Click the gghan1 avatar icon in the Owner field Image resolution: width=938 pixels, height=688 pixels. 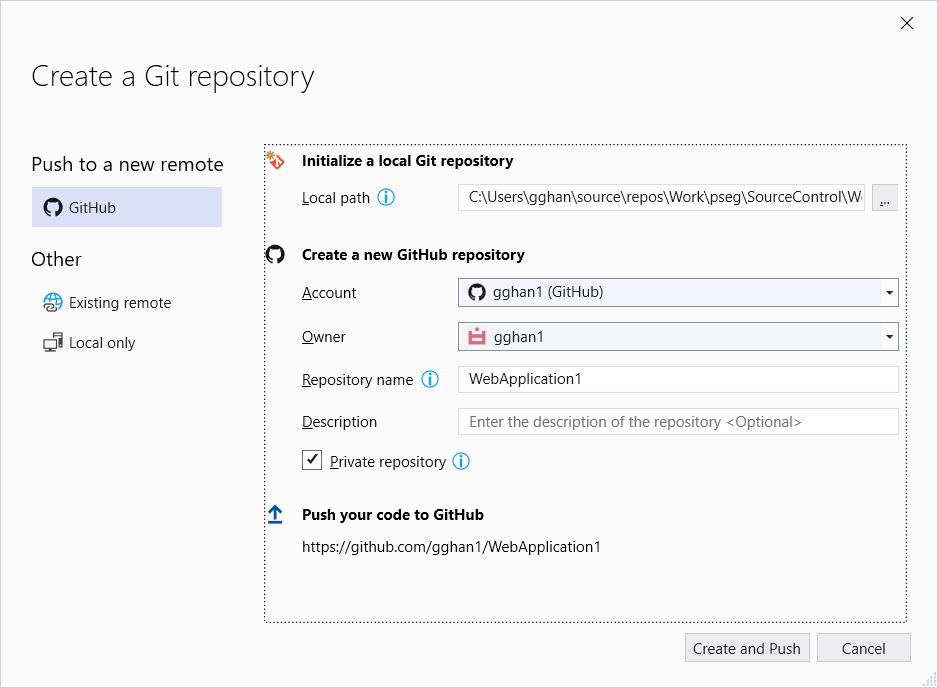point(477,336)
